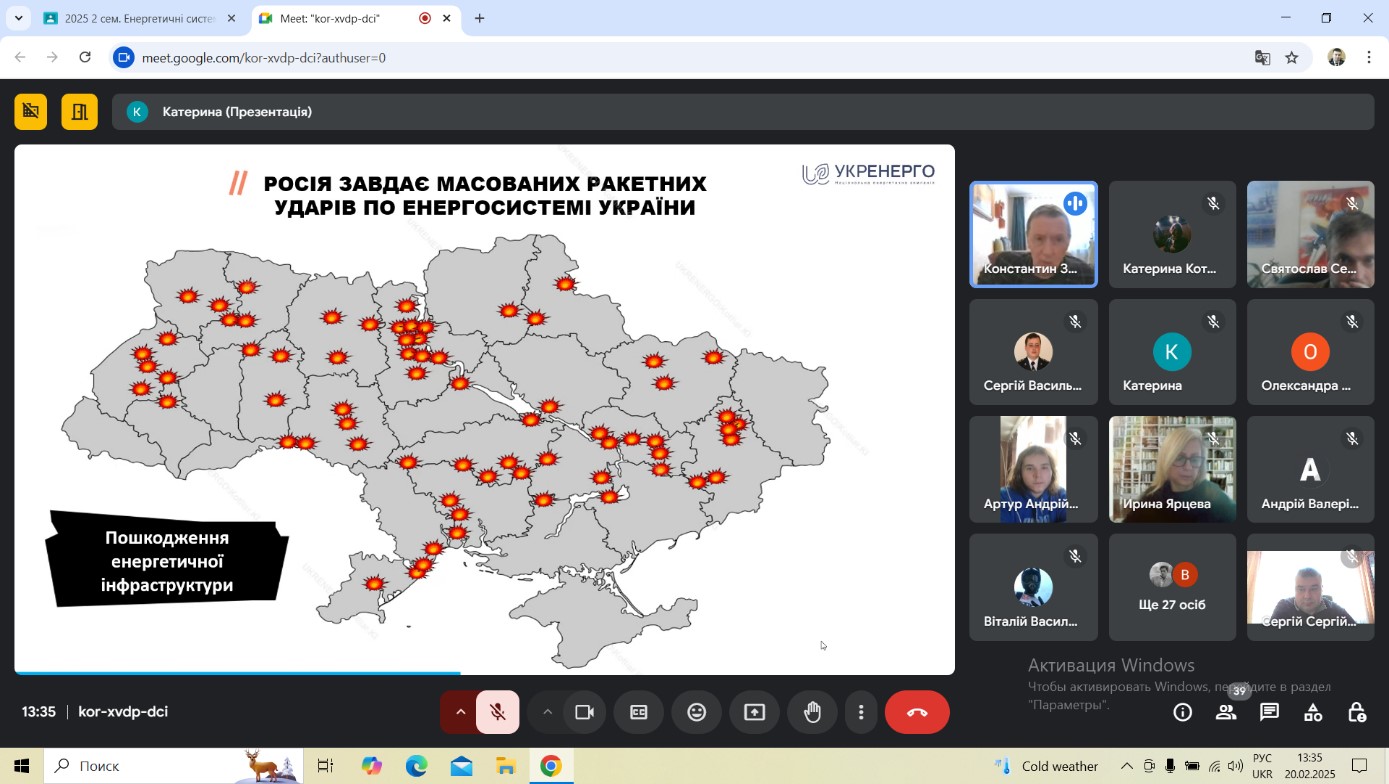Click the present screen icon
1389x784 pixels.
[x=754, y=712]
